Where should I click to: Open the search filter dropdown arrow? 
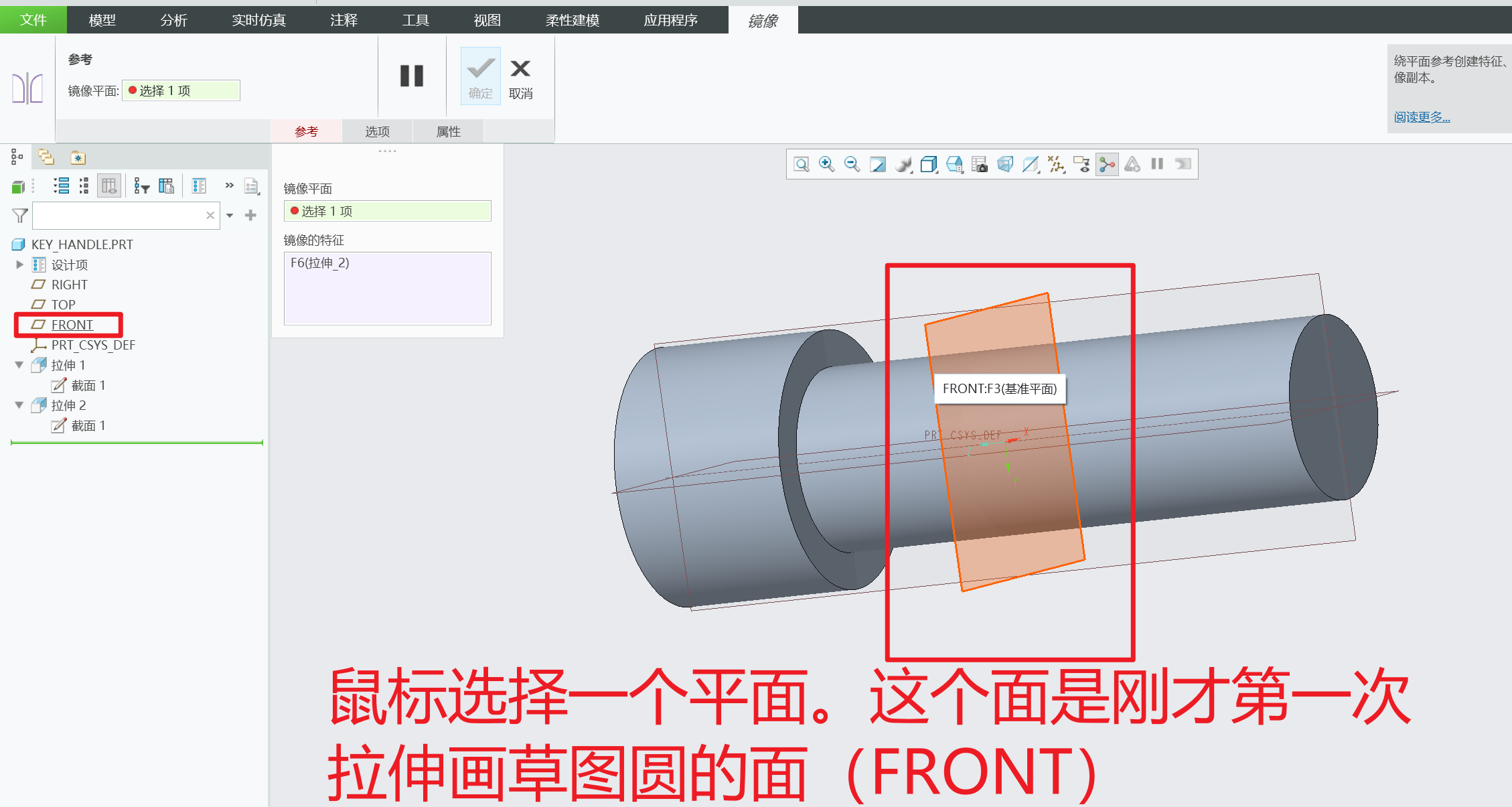click(230, 216)
